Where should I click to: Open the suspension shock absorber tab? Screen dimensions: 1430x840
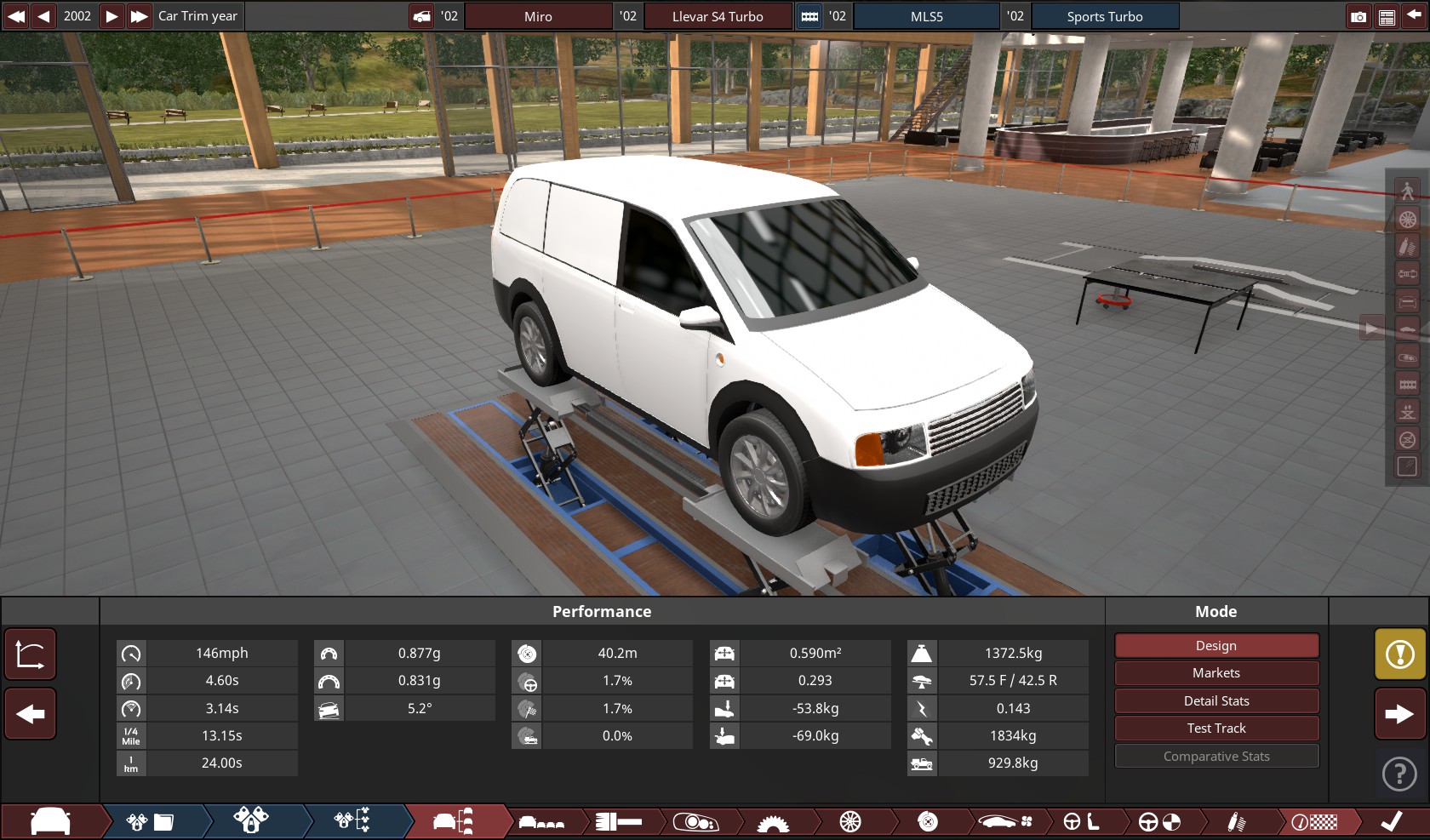(1237, 821)
